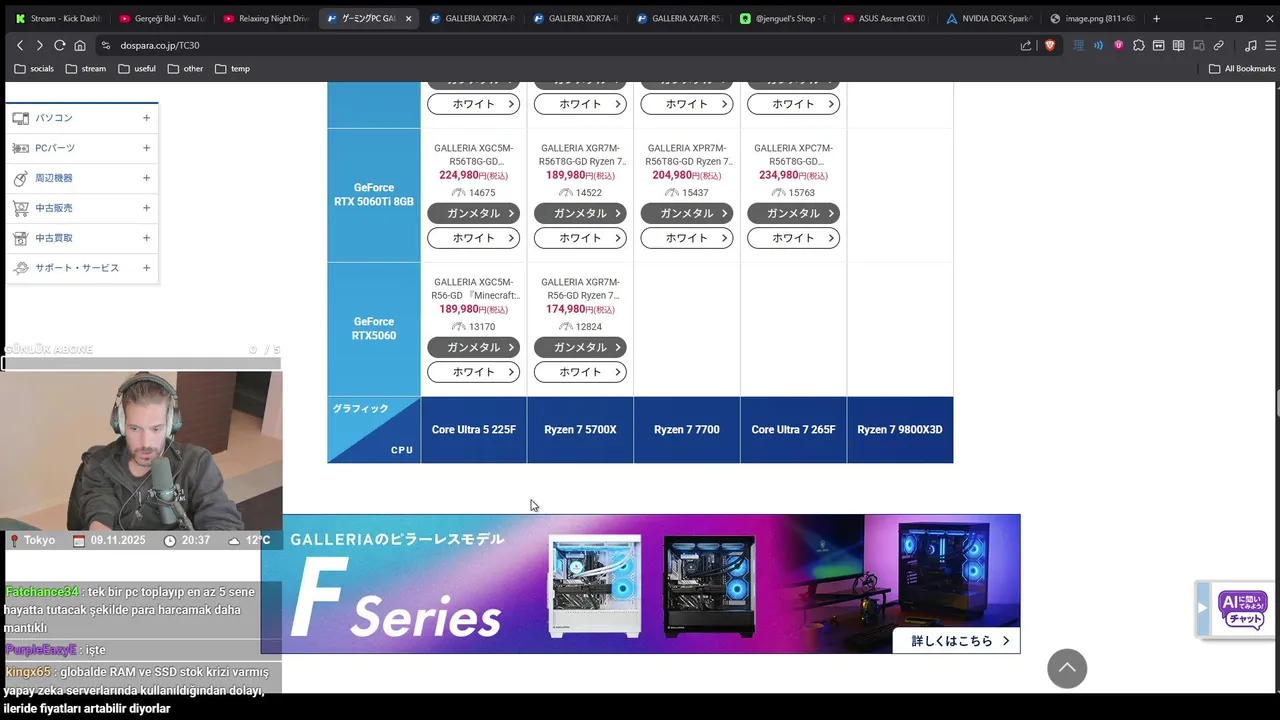This screenshot has width=1280, height=720.
Task: Switch to ASUS Ascent GX10 tab
Action: 887,18
